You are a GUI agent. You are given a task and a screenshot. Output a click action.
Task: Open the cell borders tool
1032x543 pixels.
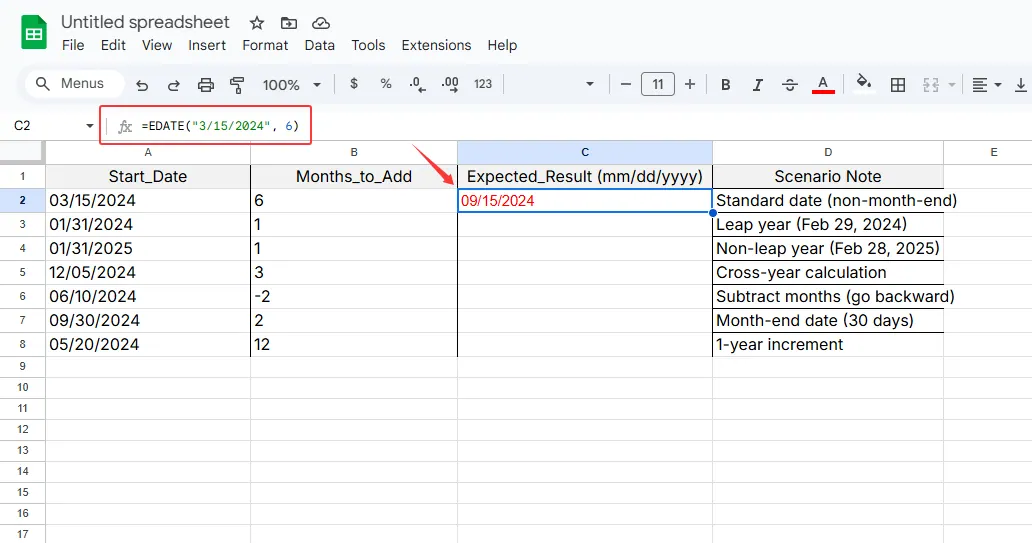(898, 85)
